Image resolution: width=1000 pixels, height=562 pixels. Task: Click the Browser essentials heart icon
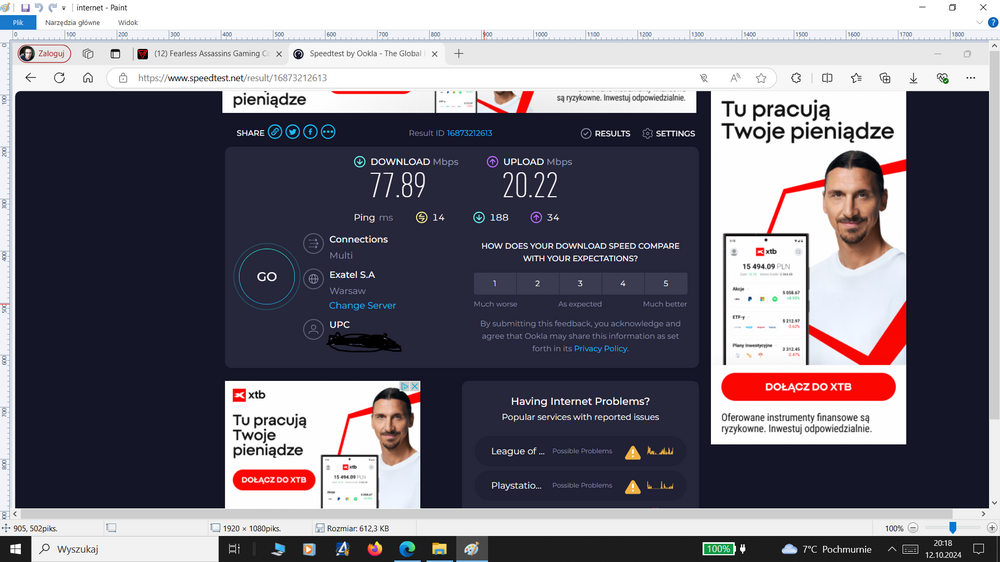(942, 78)
